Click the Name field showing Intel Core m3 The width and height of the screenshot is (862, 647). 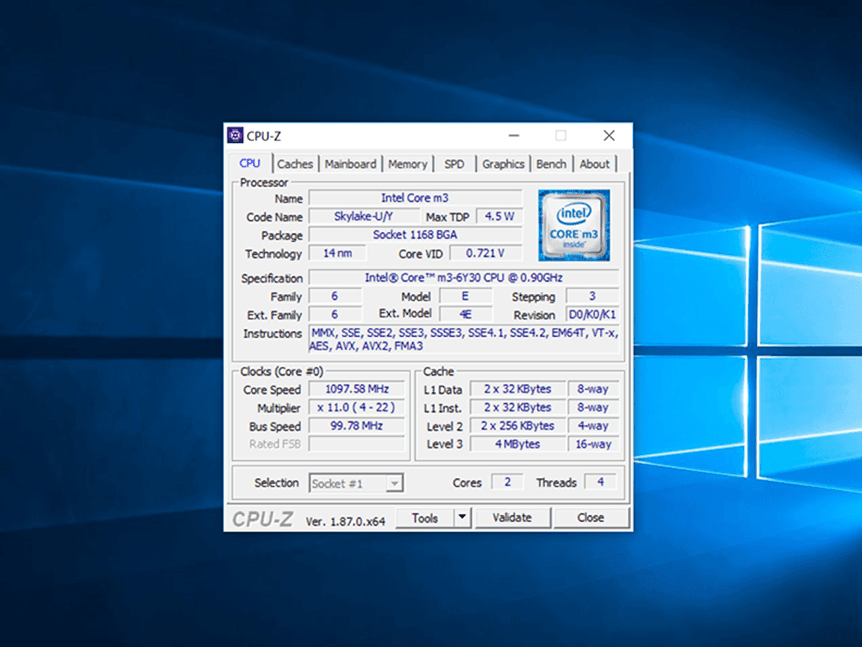(x=415, y=198)
